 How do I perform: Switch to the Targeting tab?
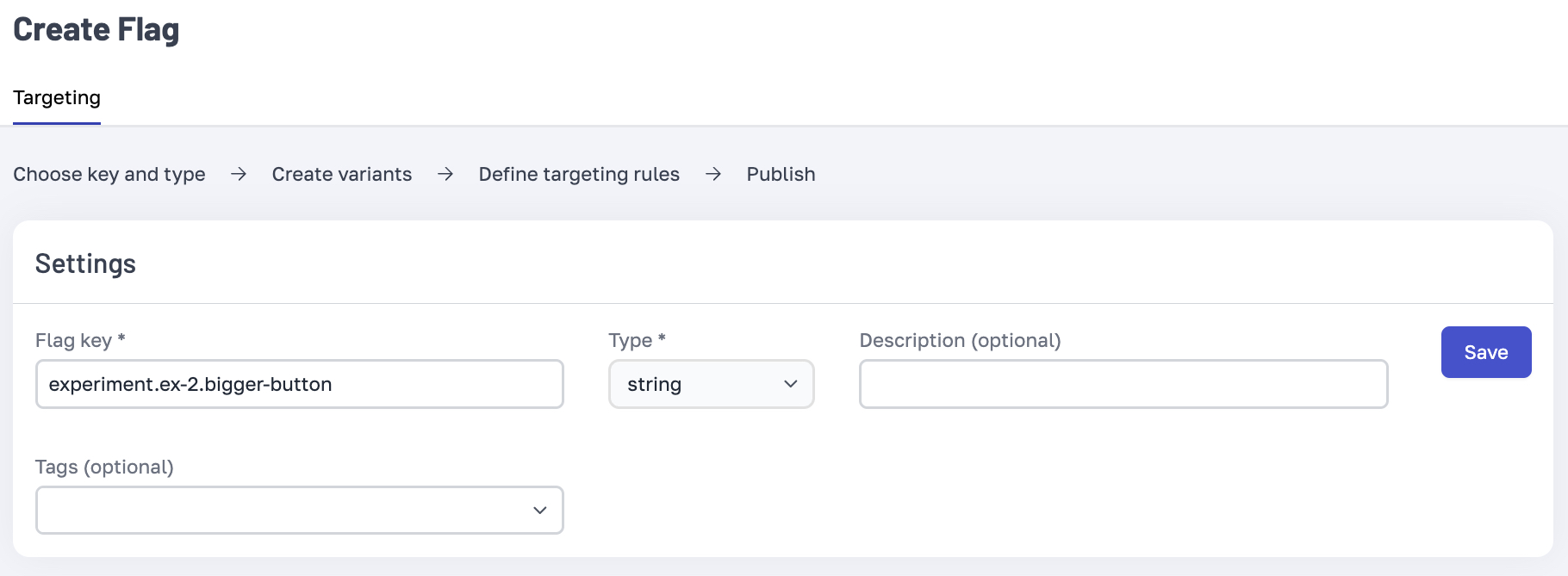pos(57,98)
